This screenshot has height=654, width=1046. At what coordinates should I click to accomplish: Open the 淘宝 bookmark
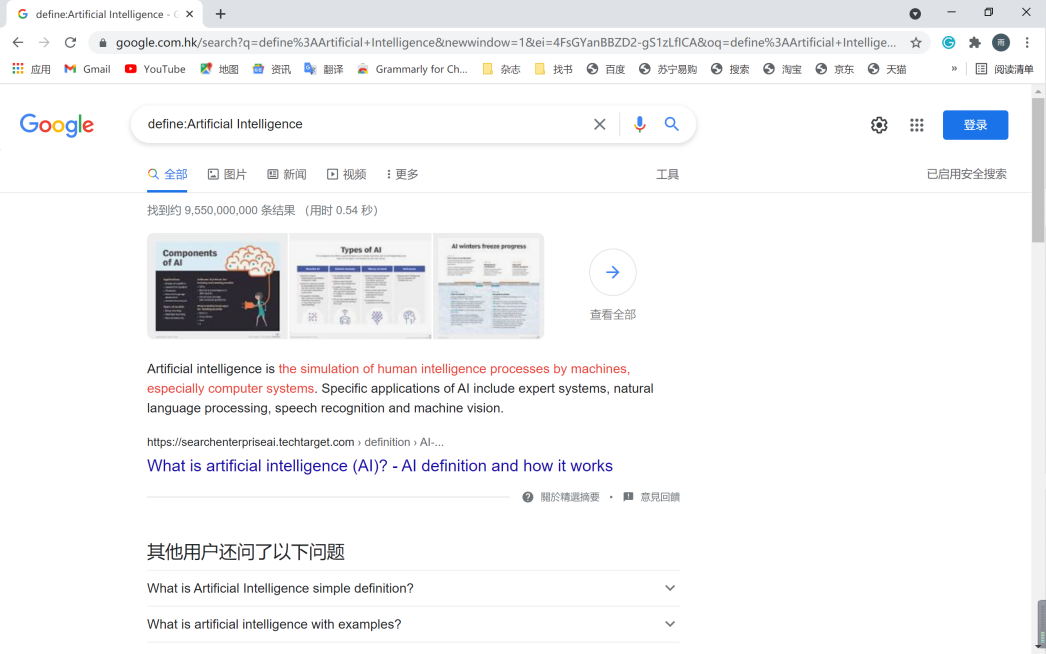click(x=782, y=69)
